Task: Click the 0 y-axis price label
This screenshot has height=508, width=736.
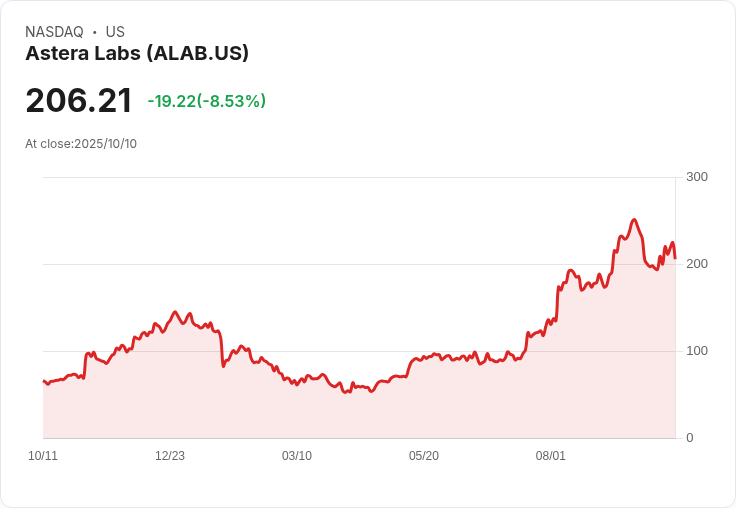Action: (x=690, y=438)
